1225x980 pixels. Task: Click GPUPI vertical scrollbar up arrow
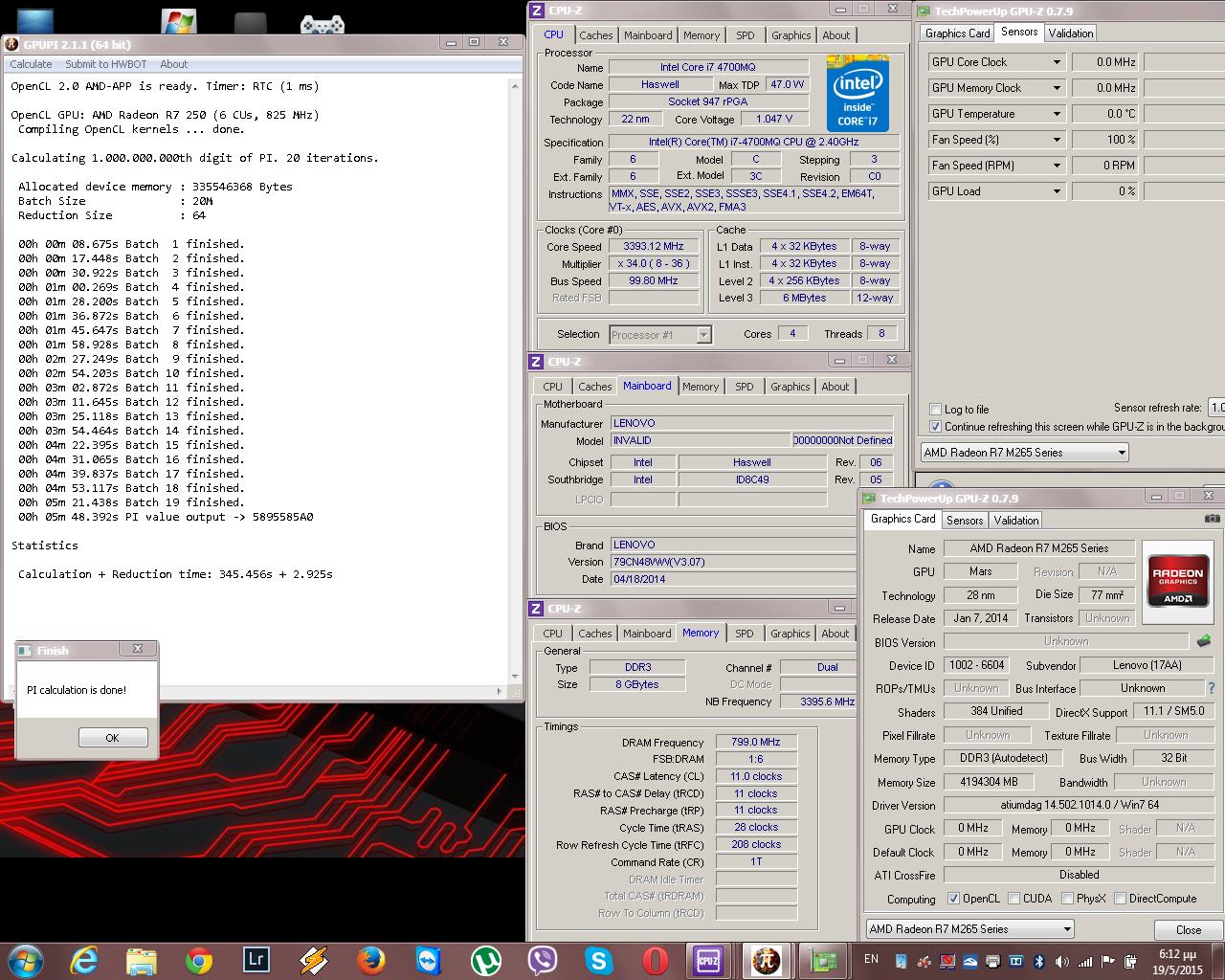515,86
